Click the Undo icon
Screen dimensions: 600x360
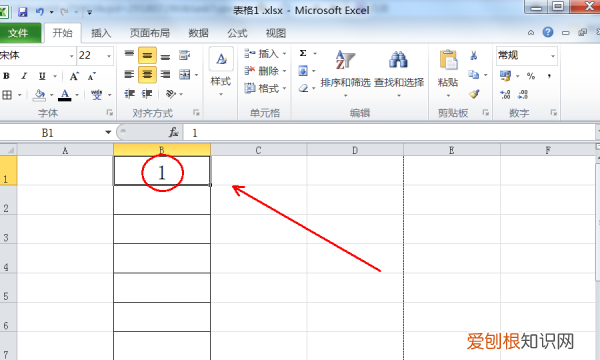40,12
